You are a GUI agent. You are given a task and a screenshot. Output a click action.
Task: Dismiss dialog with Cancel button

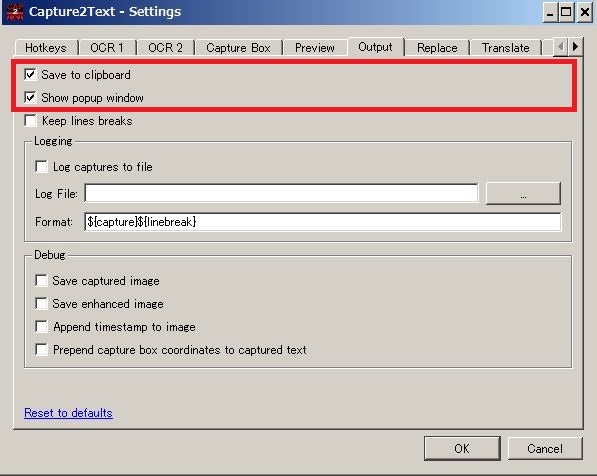coord(545,449)
